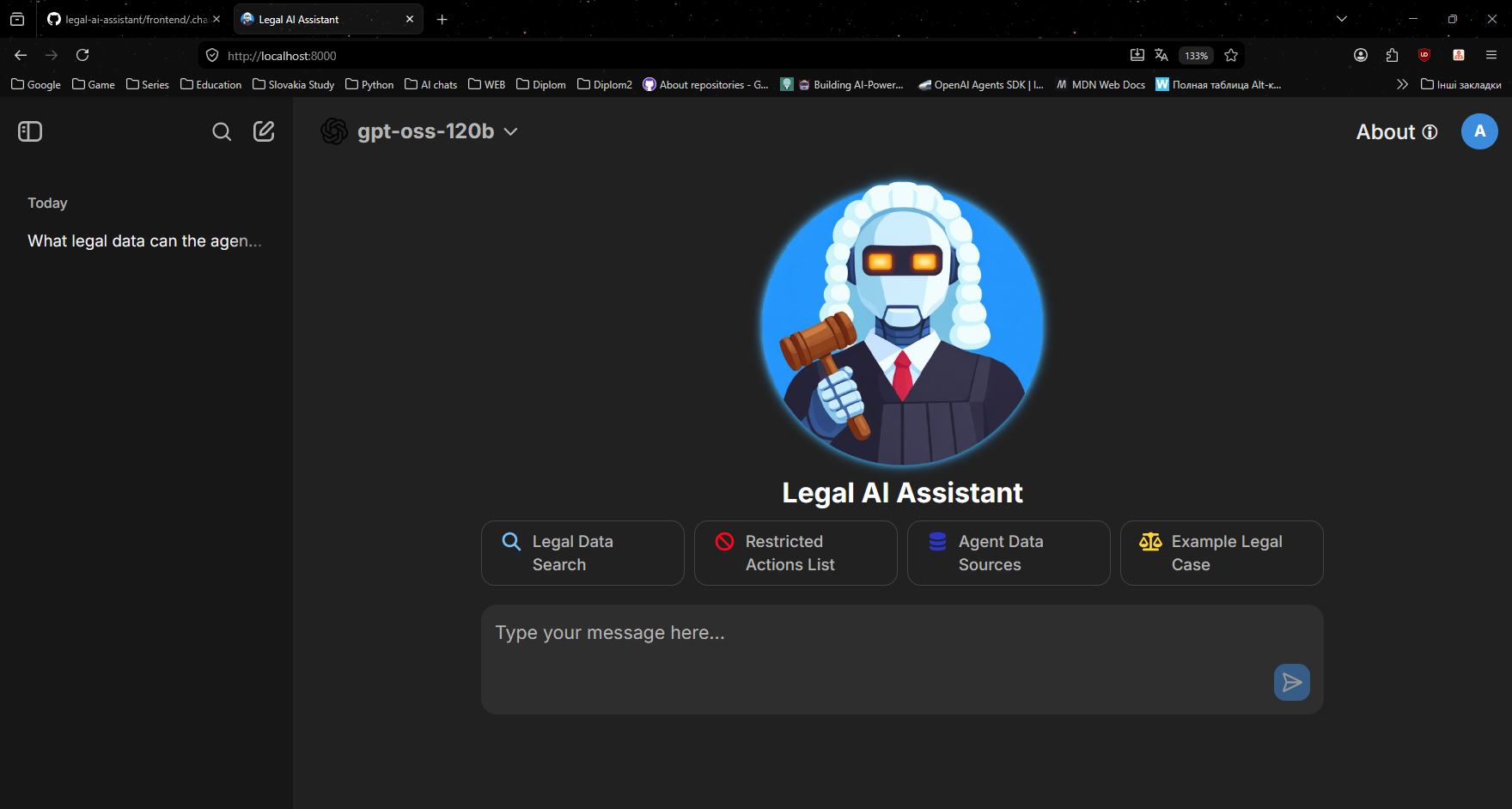Open the list all tabs dropdown arrow
The height and width of the screenshot is (809, 1512).
[x=1342, y=19]
